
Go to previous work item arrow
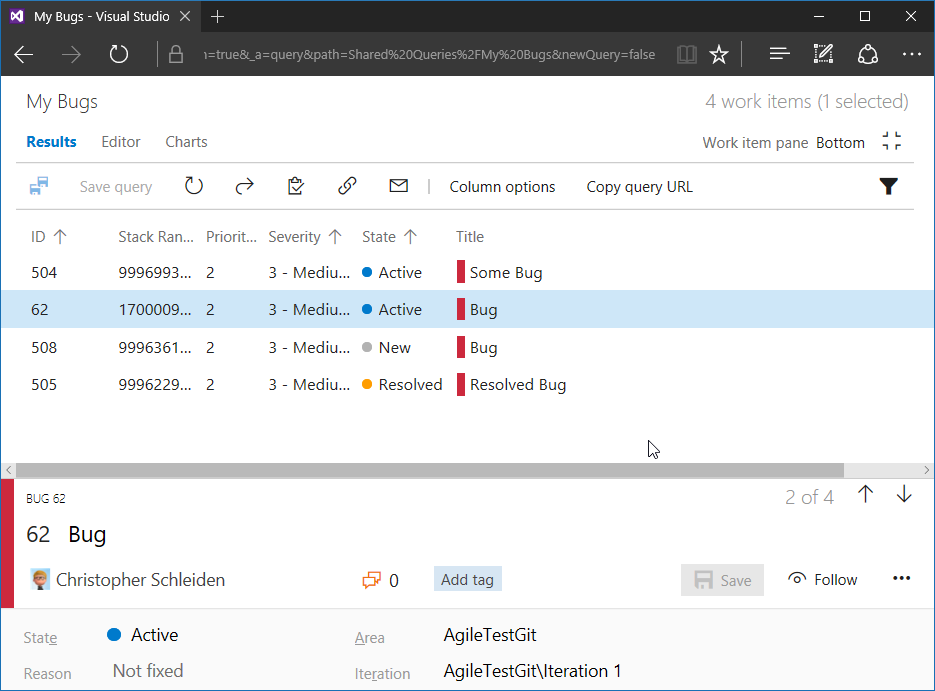coord(865,494)
